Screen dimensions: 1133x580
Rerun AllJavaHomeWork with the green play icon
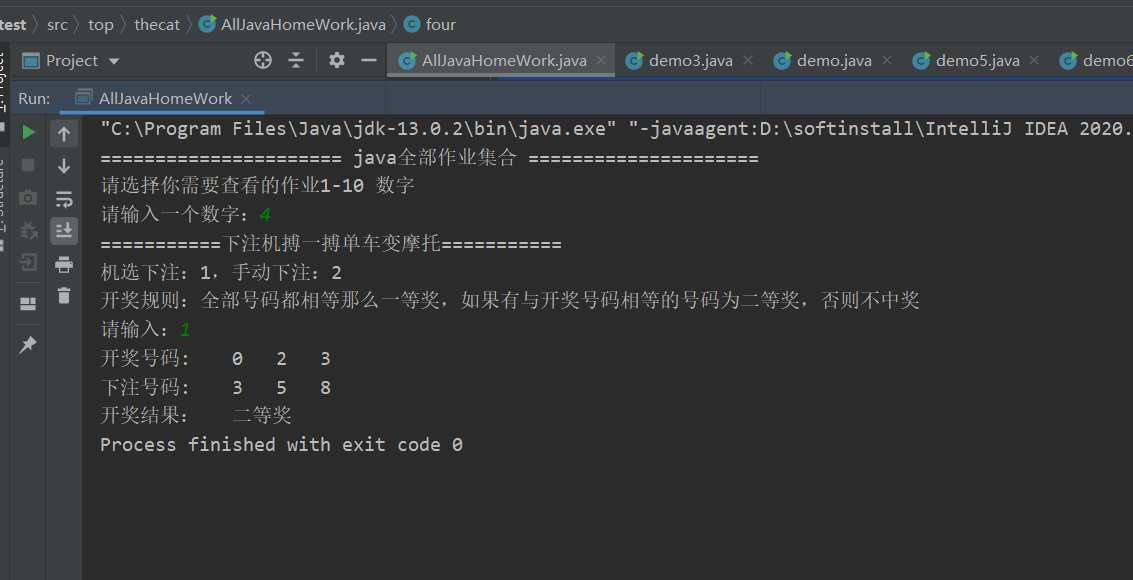click(x=28, y=132)
